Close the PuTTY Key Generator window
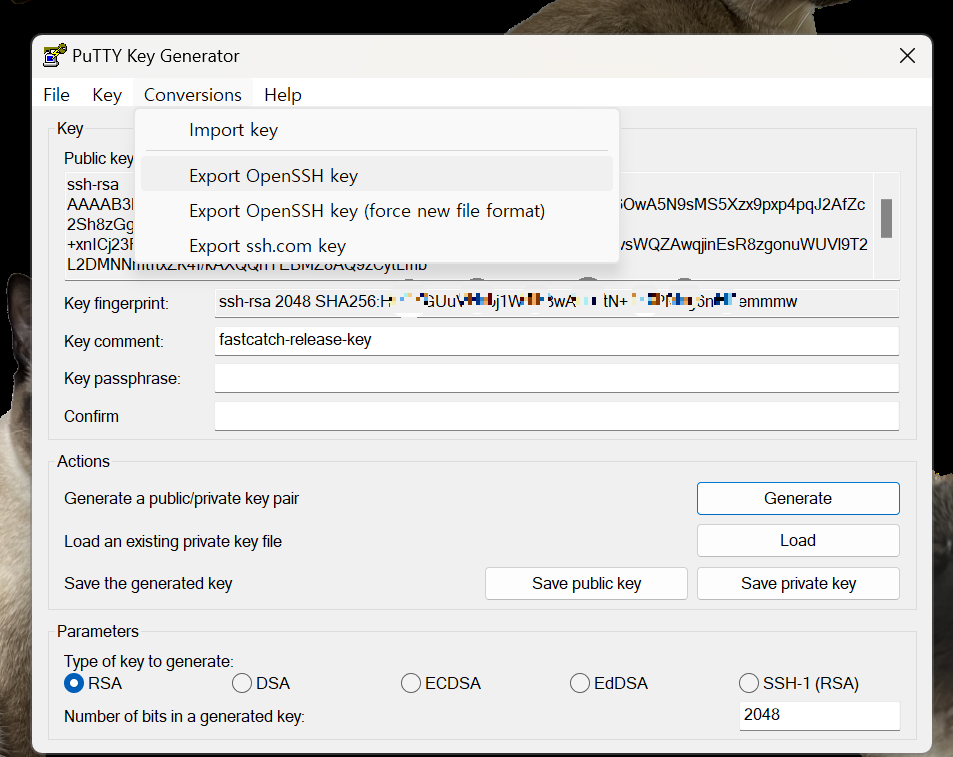 click(x=907, y=56)
